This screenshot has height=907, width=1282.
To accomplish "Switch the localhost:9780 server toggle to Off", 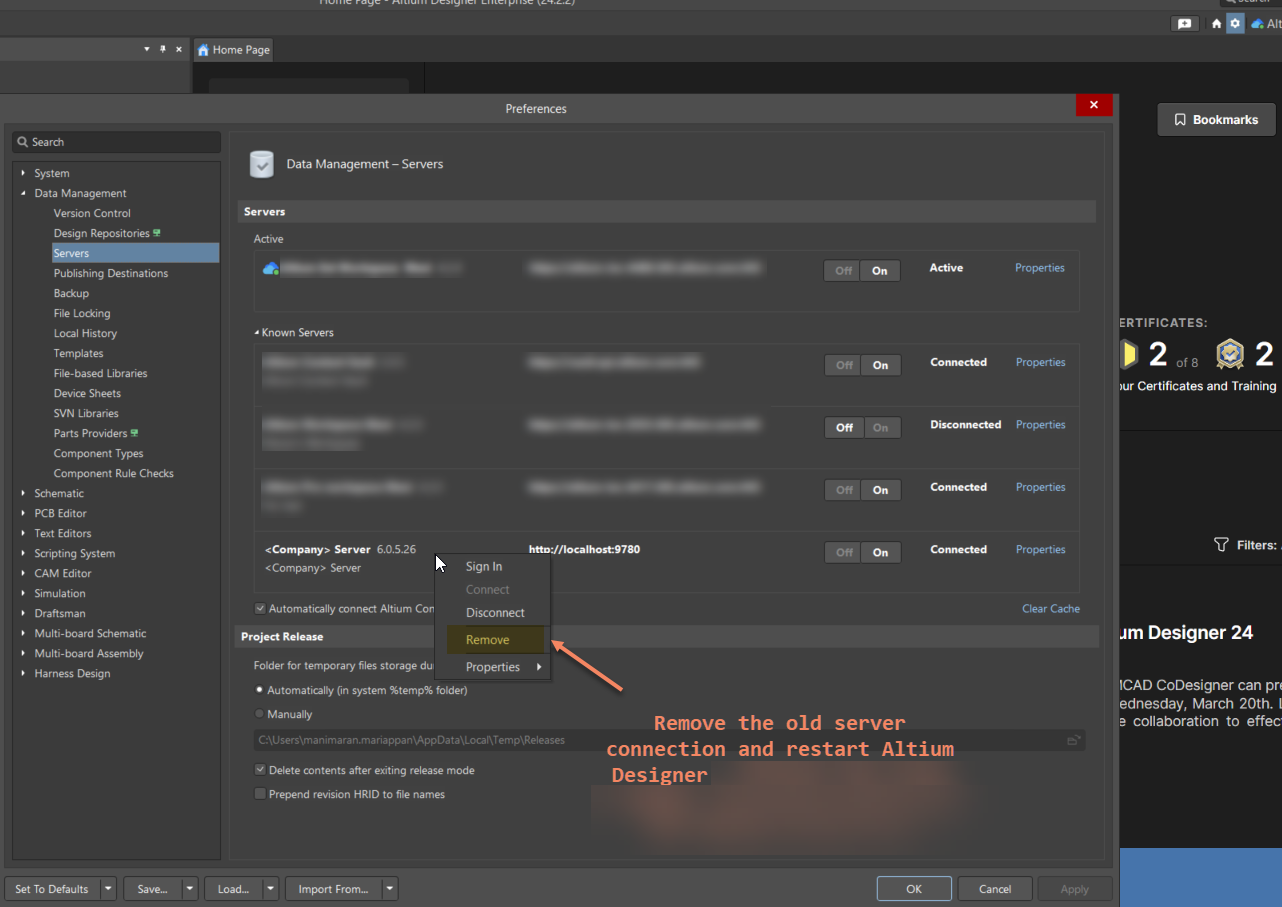I will [844, 552].
